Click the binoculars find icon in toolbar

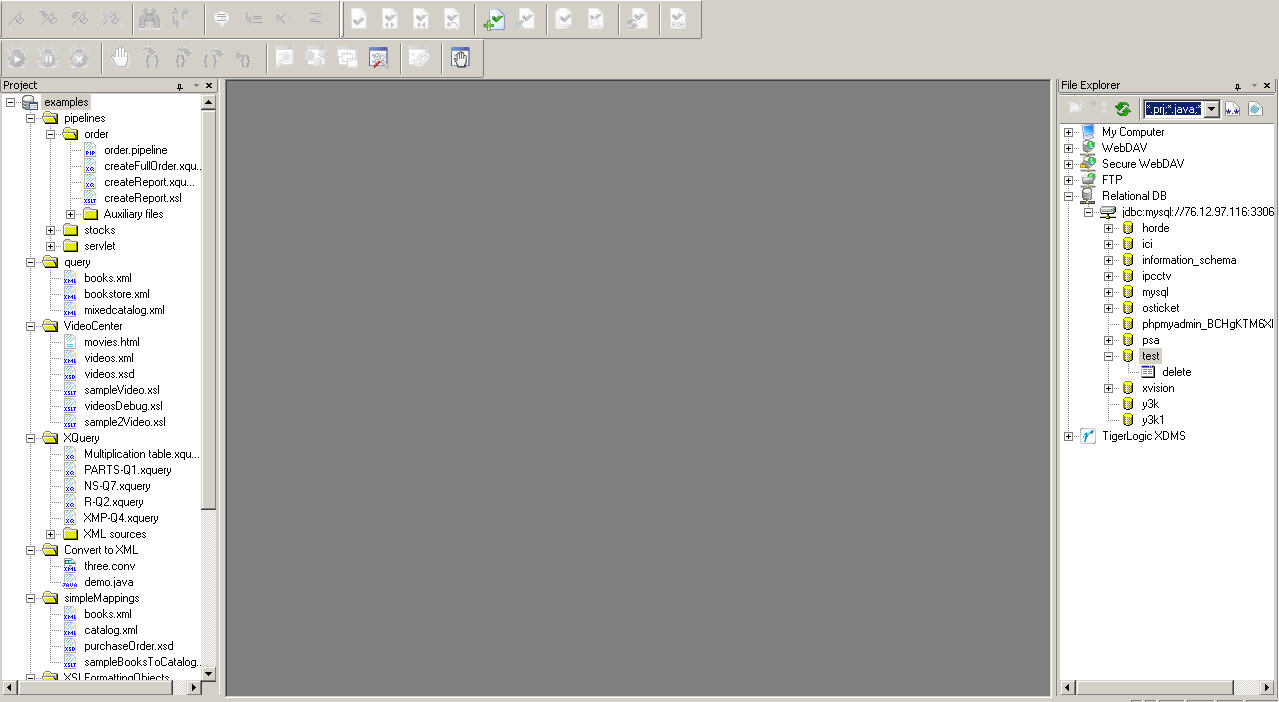coord(149,19)
